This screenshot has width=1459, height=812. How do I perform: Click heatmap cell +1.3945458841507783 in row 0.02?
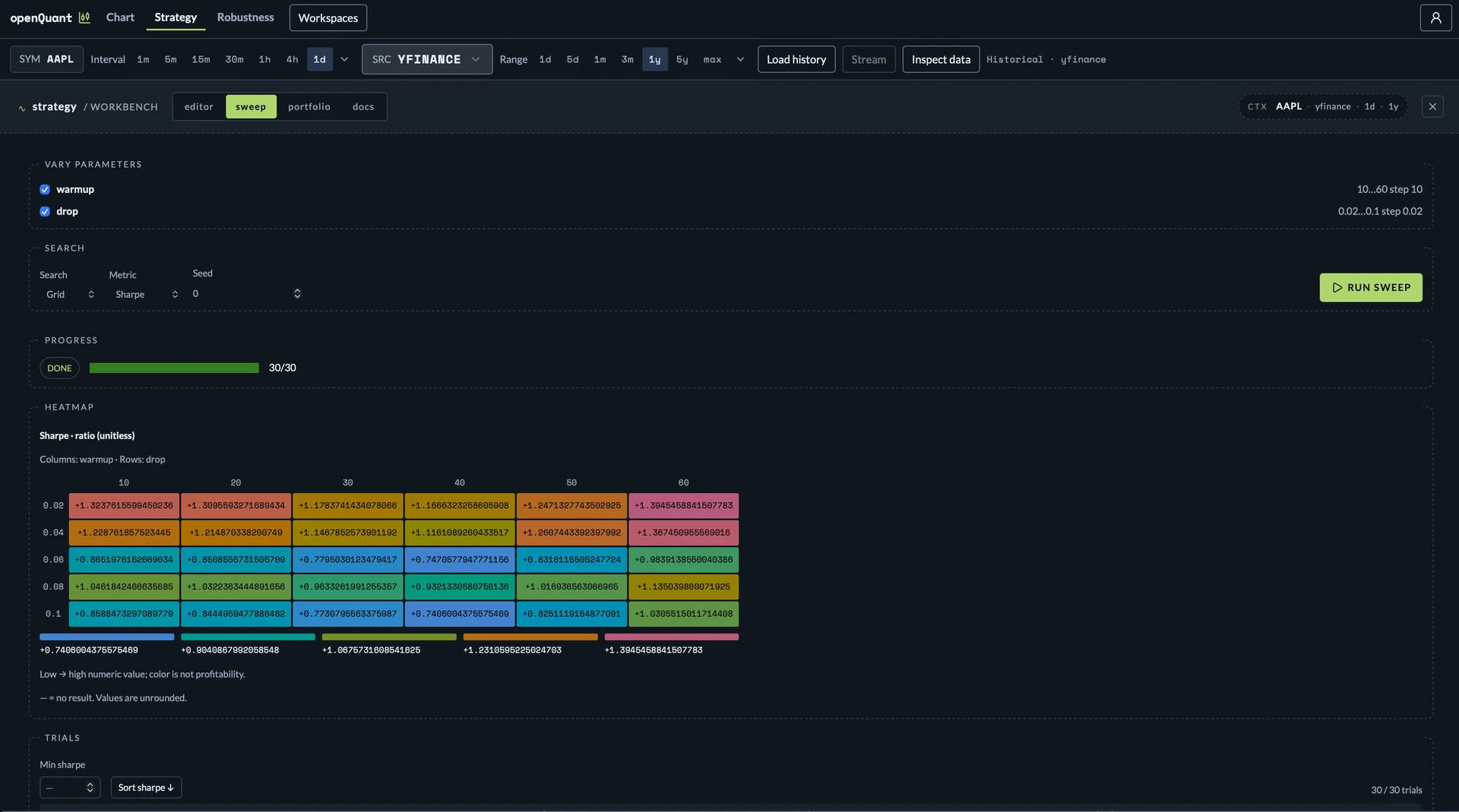683,505
